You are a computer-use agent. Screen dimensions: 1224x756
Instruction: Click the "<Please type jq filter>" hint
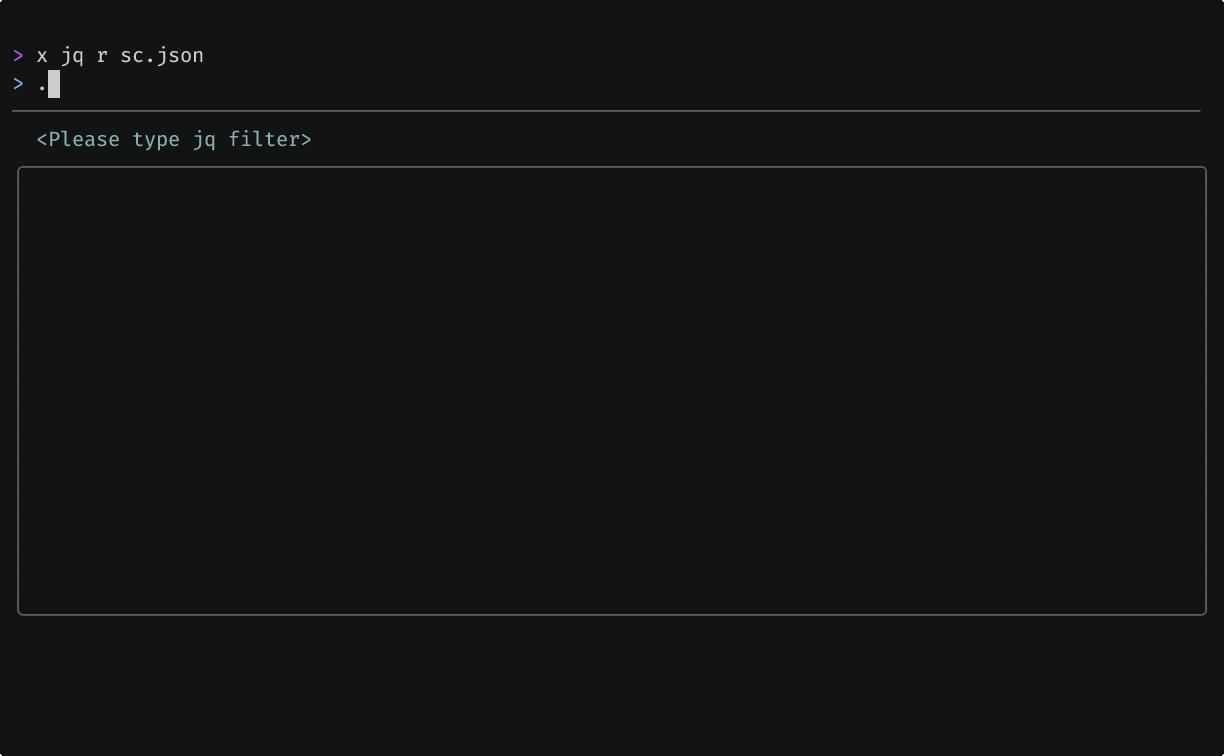coord(174,140)
